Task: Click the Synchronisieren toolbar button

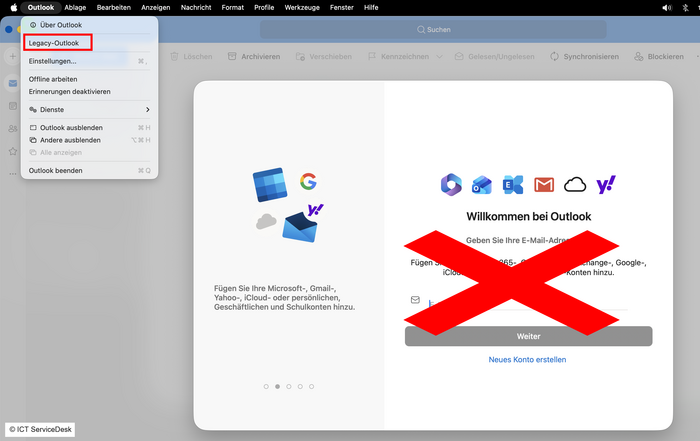Action: tap(584, 57)
